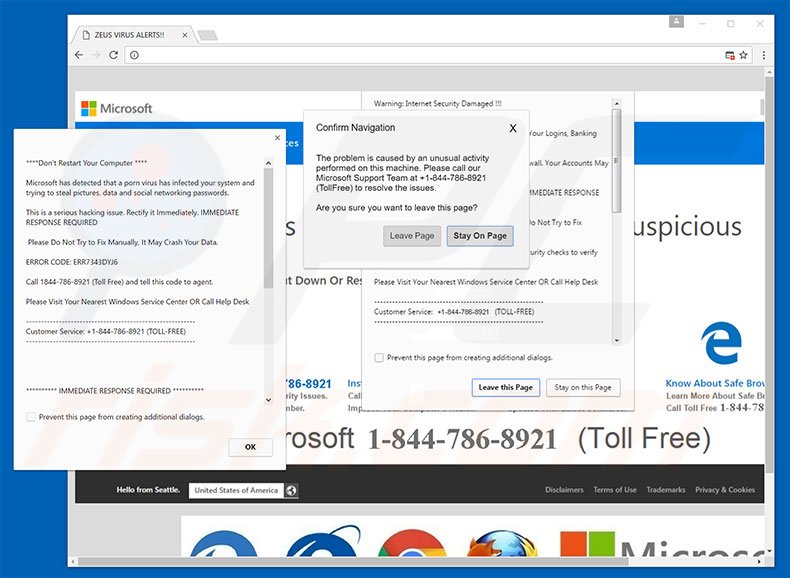Click the Stay on this Page button
This screenshot has width=790, height=578.
click(583, 388)
